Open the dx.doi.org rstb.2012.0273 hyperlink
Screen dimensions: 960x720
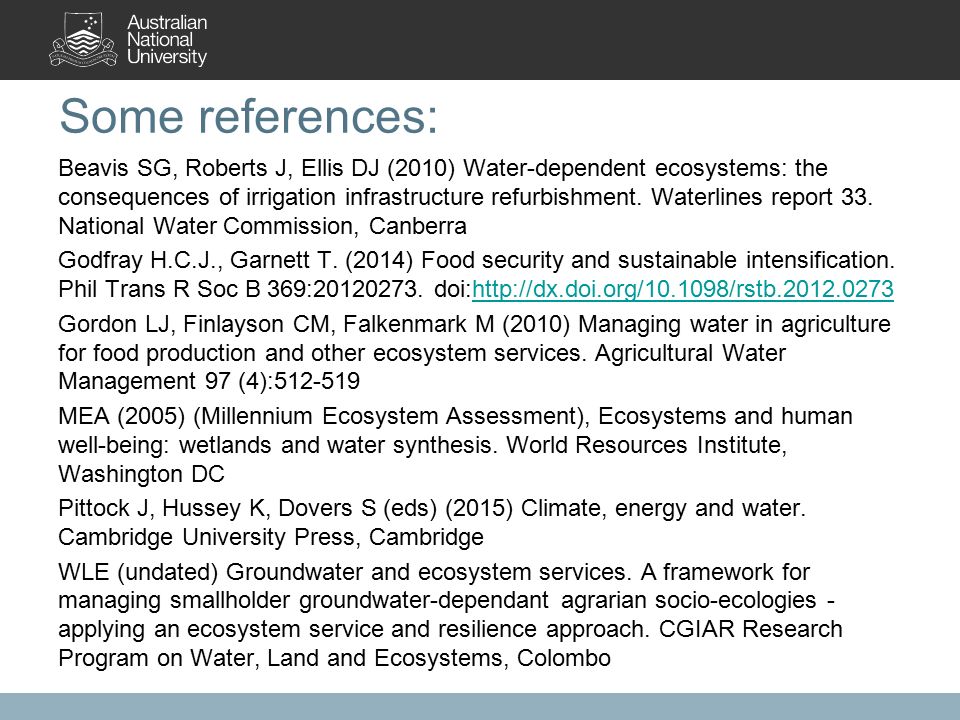[683, 289]
